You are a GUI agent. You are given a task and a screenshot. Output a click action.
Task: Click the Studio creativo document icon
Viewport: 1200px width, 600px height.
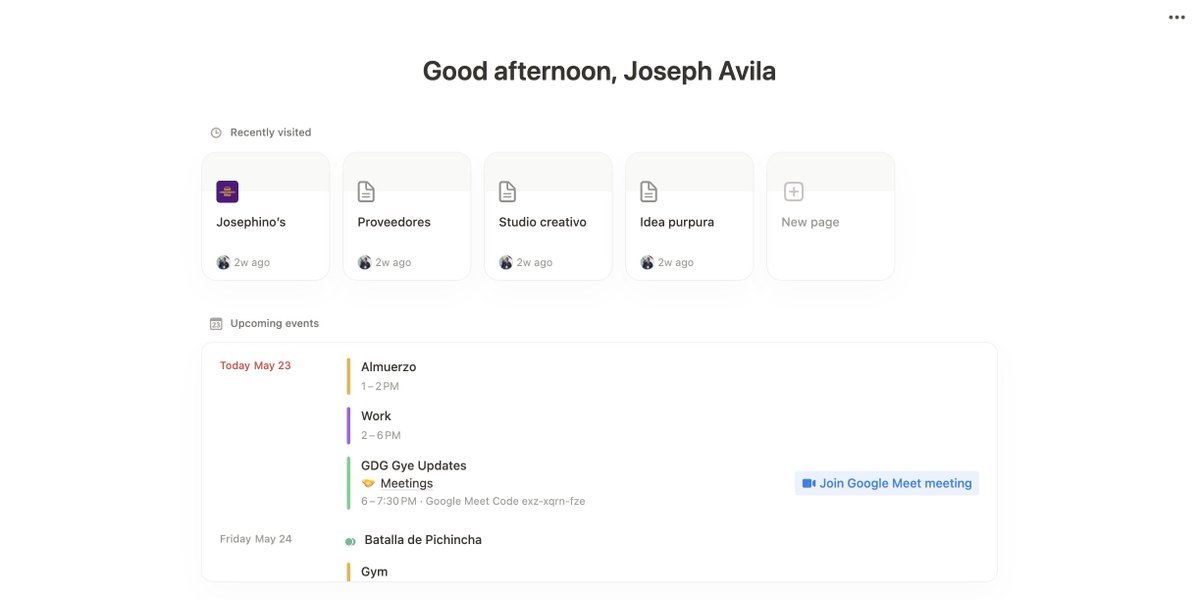pos(508,191)
